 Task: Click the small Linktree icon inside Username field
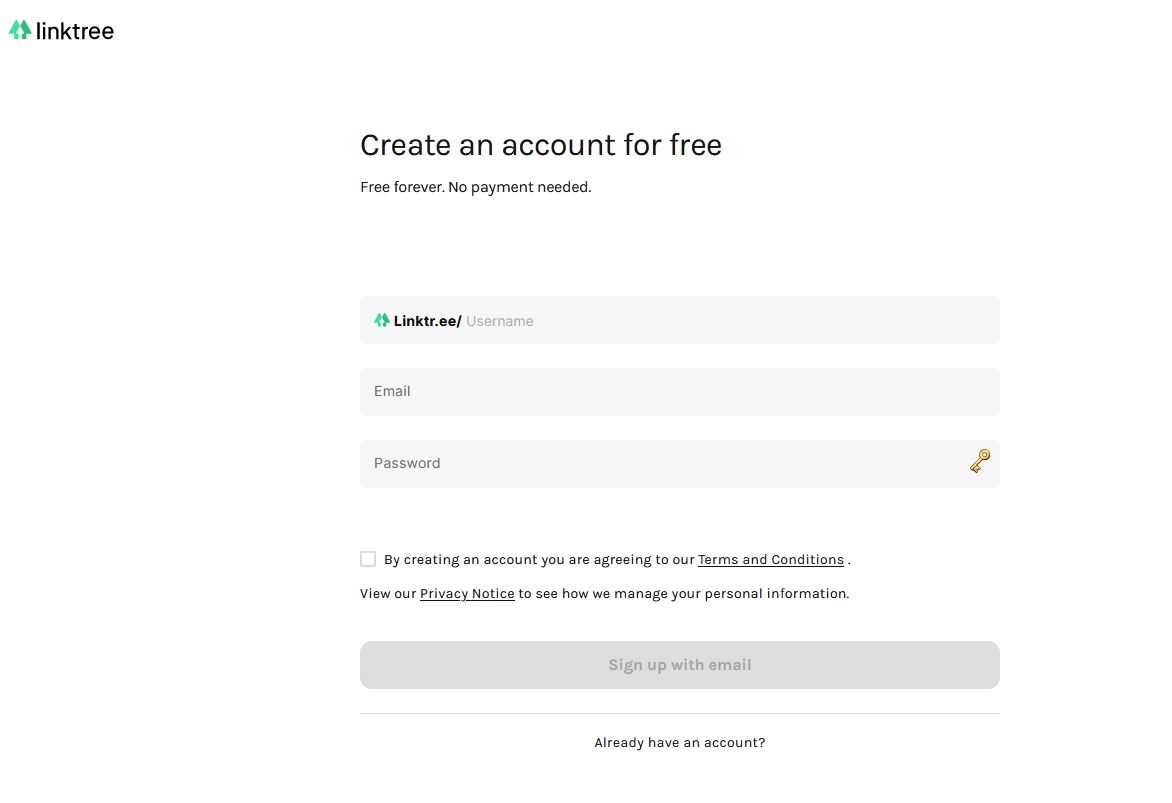pos(382,321)
